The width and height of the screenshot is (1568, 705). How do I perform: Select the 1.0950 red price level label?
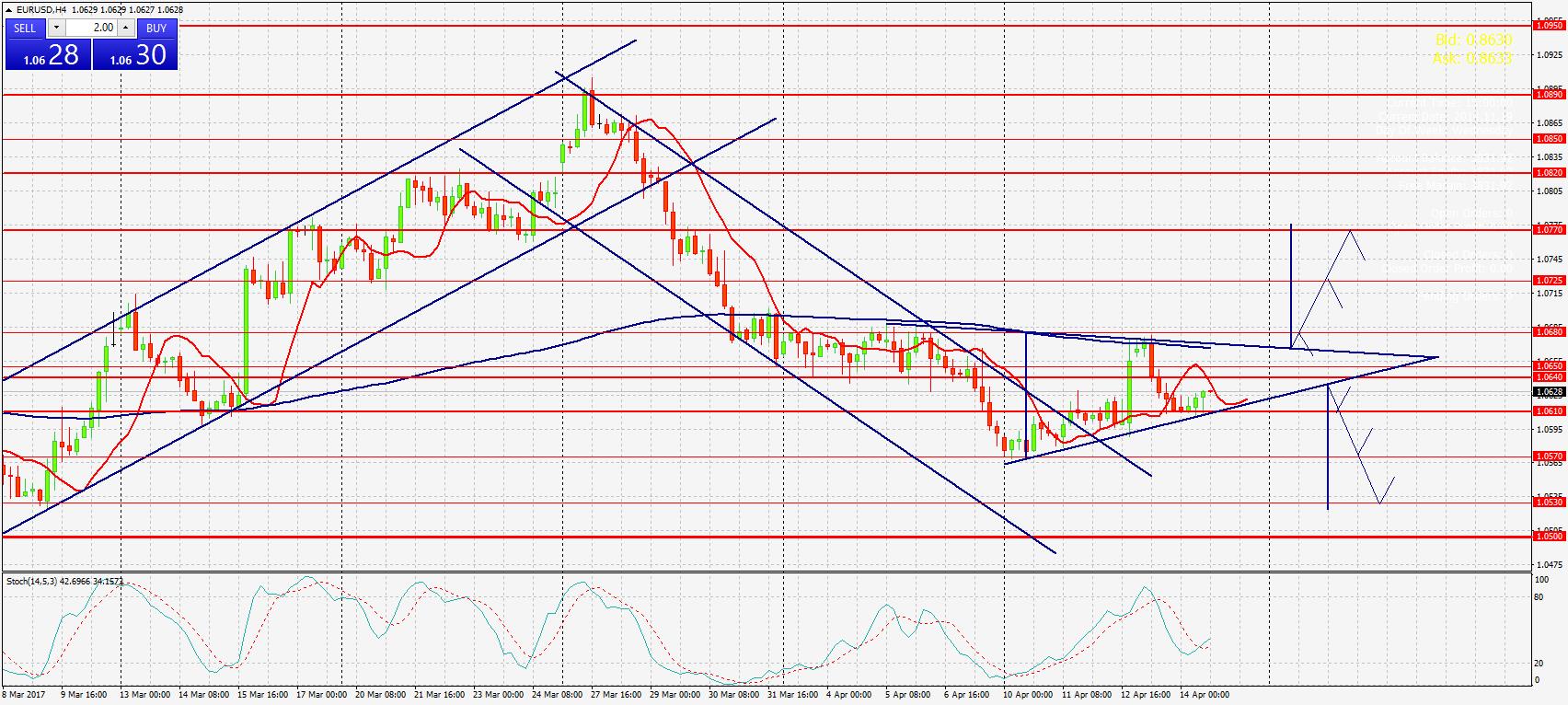1549,26
